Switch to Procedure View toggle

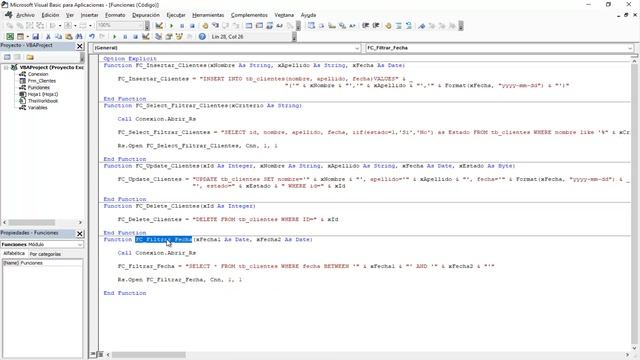click(93, 354)
